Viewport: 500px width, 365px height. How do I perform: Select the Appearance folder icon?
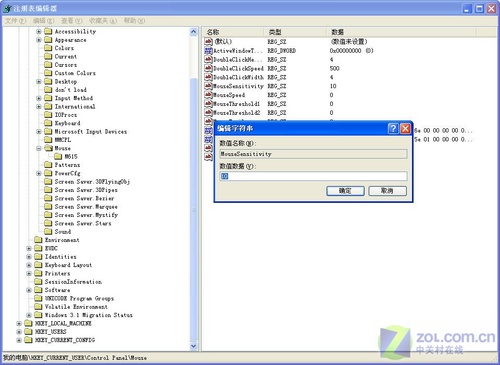click(x=48, y=40)
